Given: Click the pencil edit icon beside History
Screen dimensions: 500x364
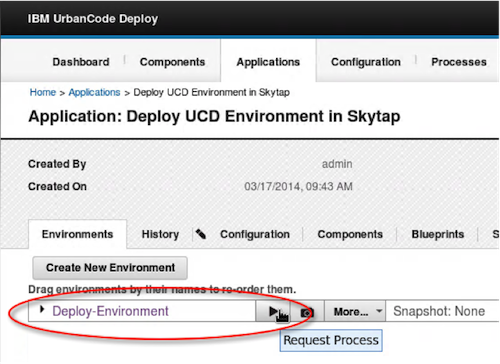Looking at the screenshot, I should 201,234.
